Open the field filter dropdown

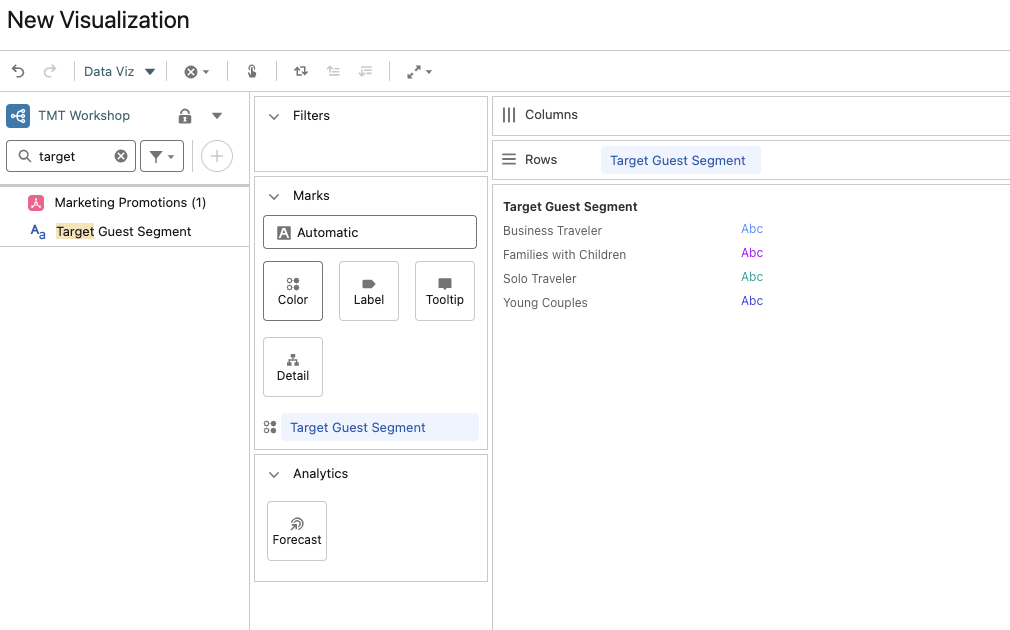click(162, 156)
